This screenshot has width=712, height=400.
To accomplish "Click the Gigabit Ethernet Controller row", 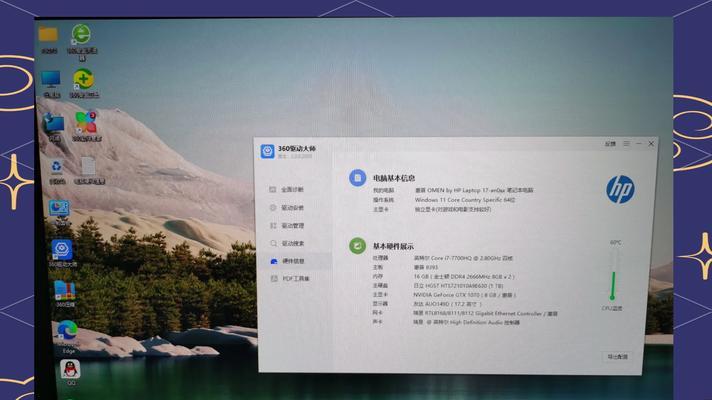I will click(465, 313).
